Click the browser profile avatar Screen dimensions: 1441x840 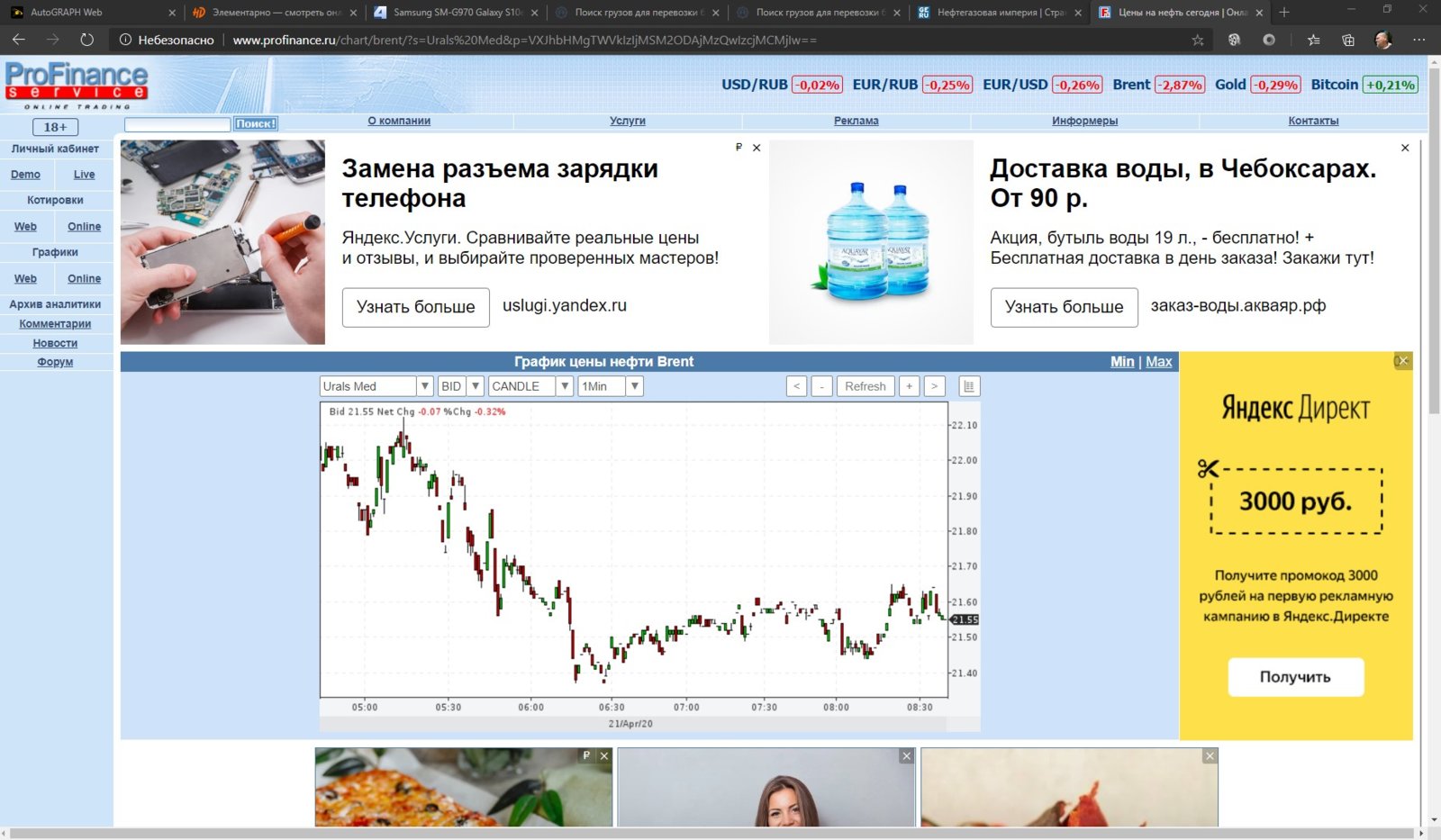pyautogui.click(x=1383, y=40)
